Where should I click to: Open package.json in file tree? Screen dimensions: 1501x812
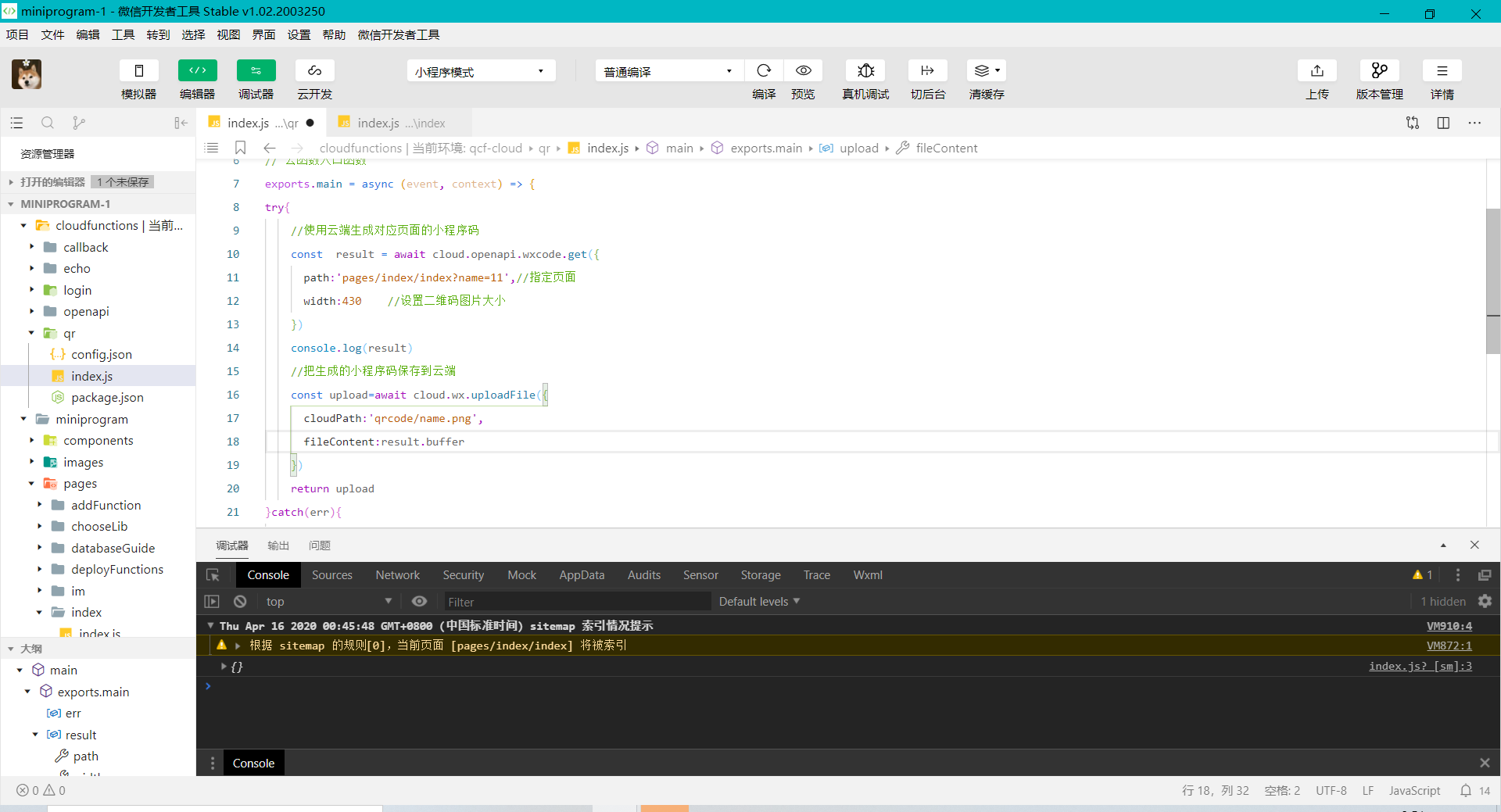[98, 397]
